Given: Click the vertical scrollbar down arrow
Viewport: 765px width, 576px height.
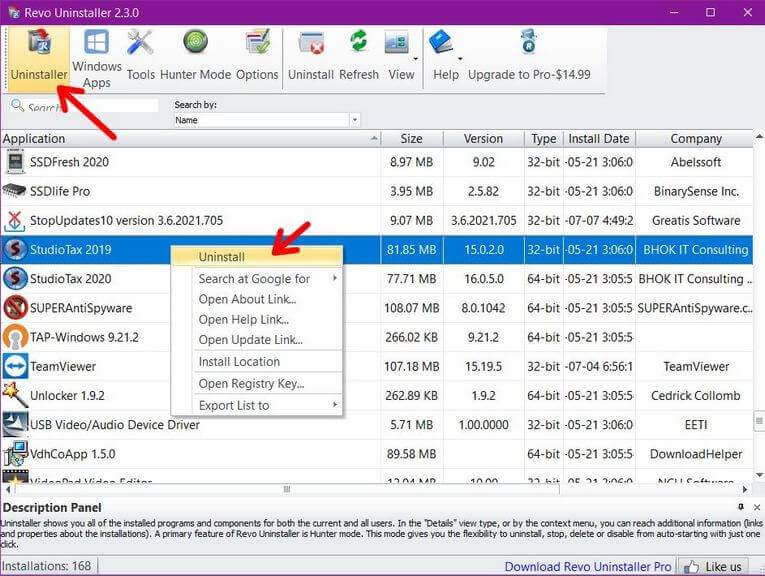Looking at the screenshot, I should pyautogui.click(x=759, y=475).
